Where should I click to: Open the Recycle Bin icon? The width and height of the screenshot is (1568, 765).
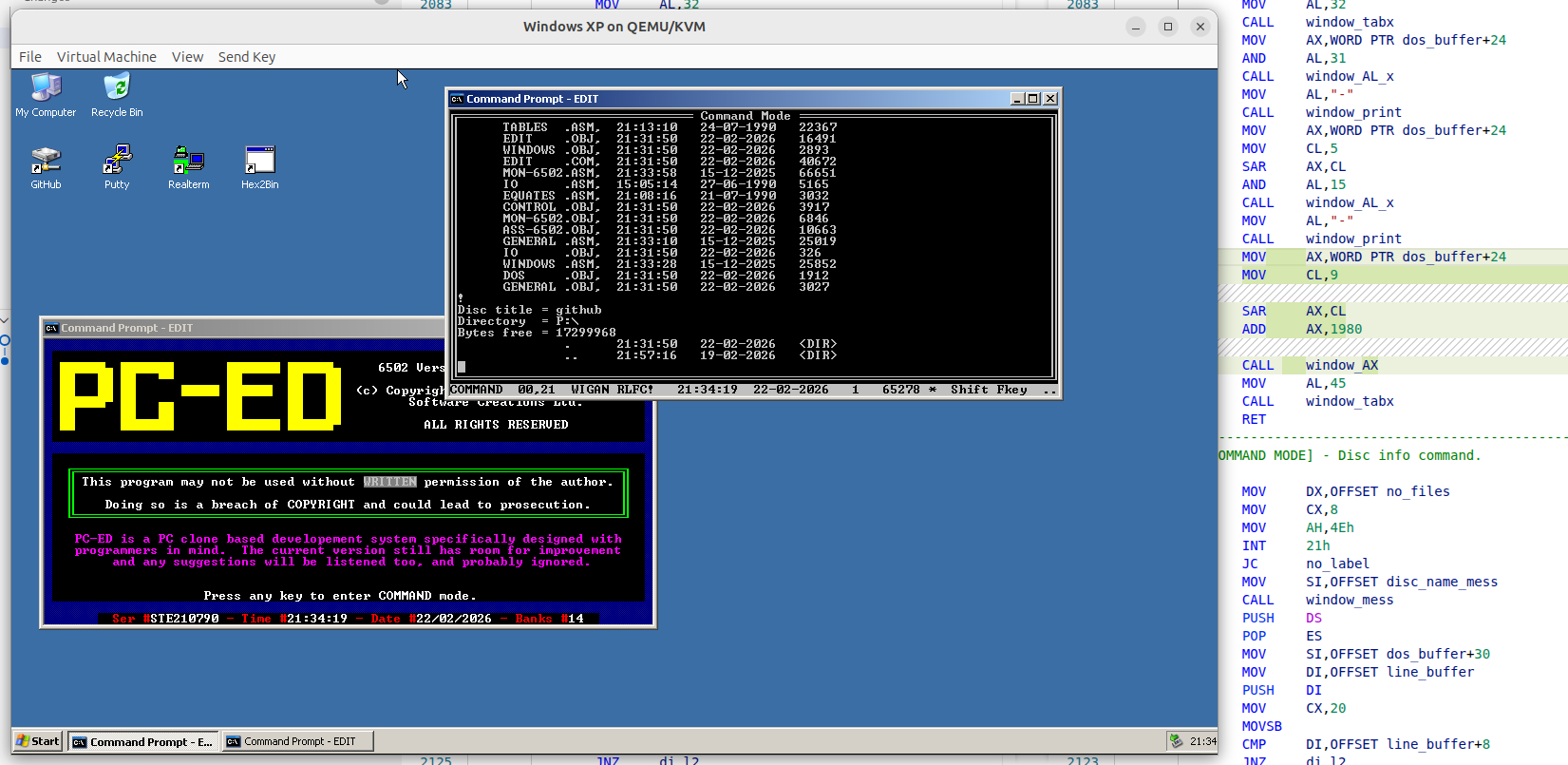click(x=117, y=88)
